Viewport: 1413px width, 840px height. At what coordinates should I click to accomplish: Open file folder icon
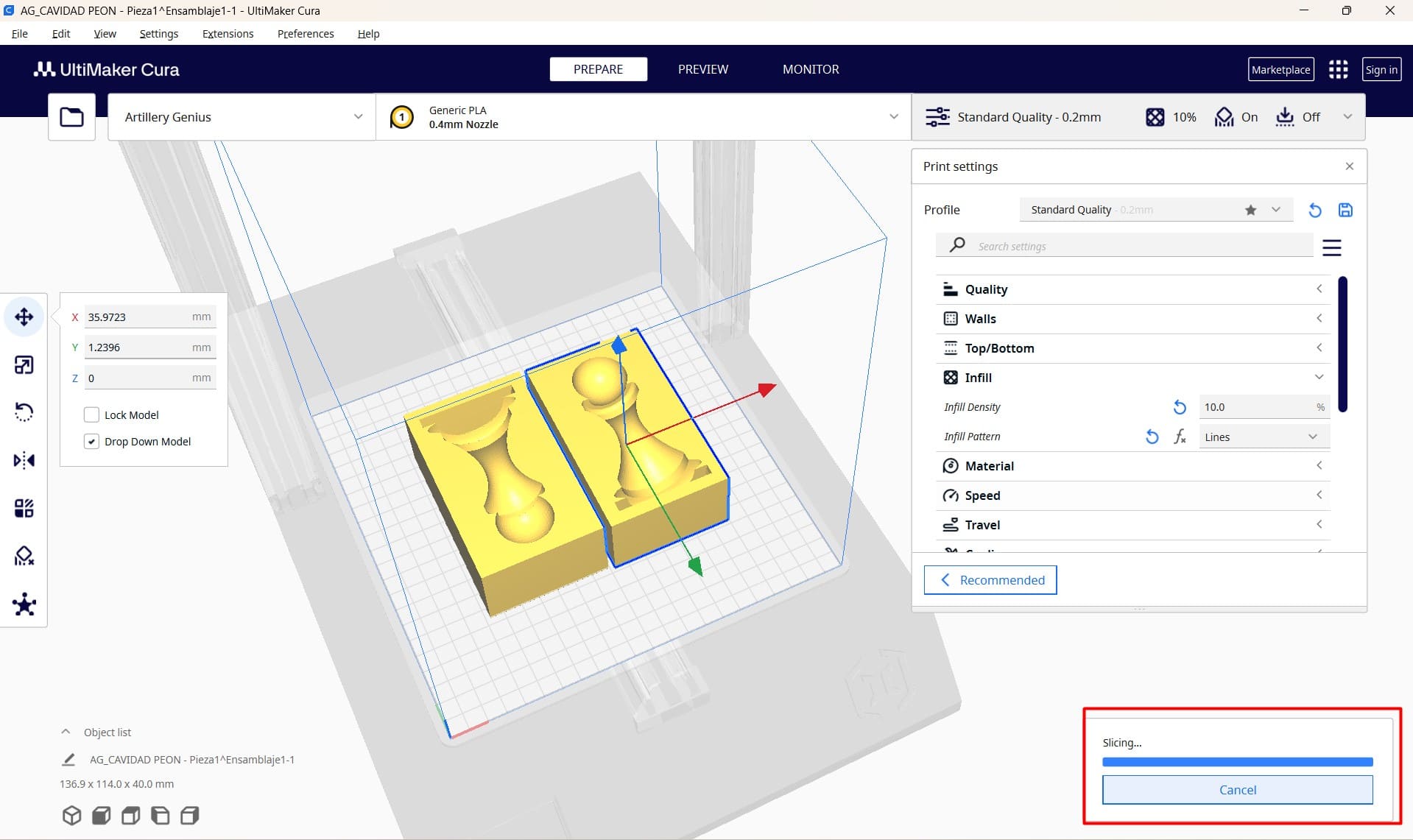(x=71, y=117)
